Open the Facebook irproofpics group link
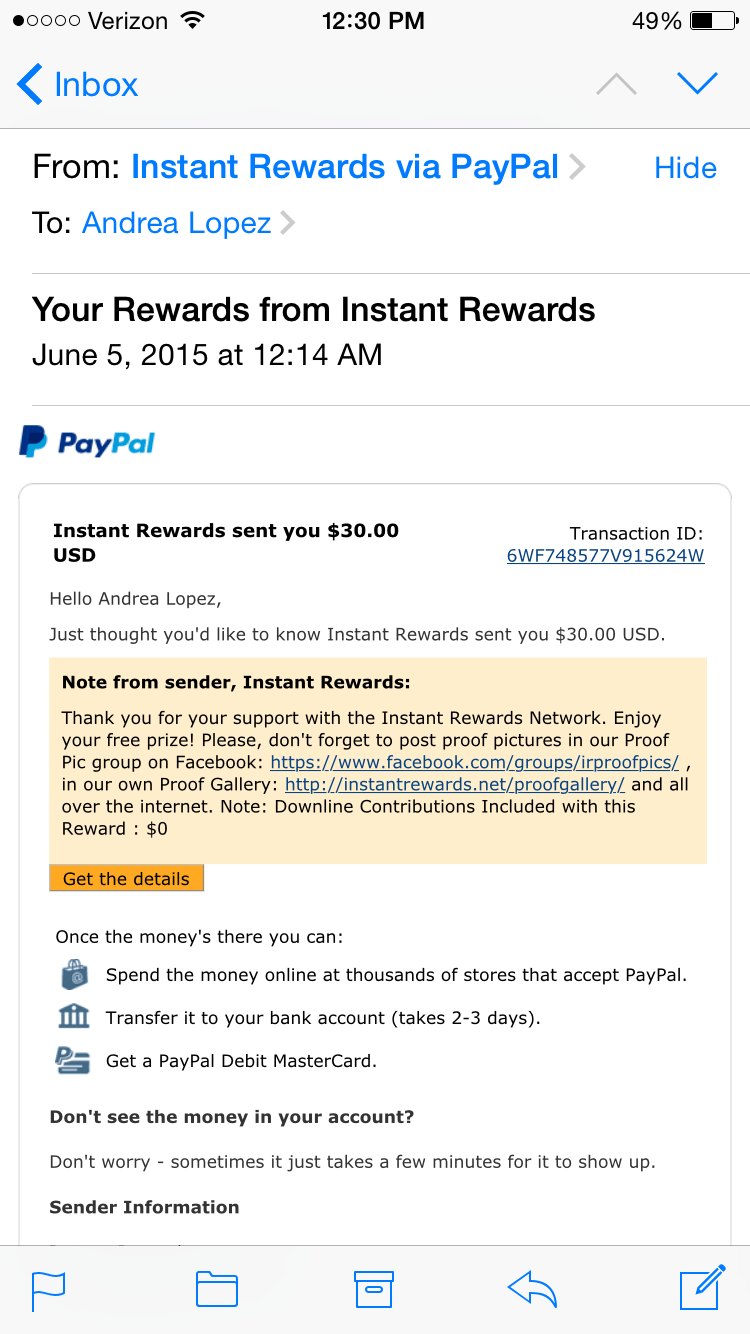Viewport: 750px width, 1334px height. click(475, 762)
